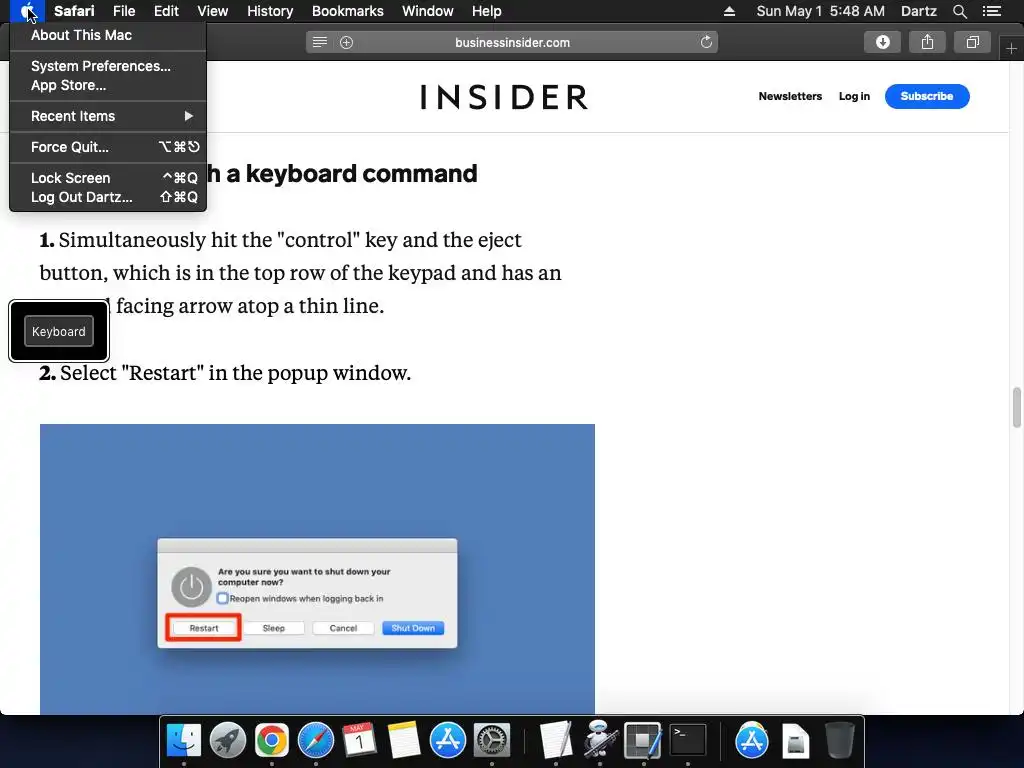Choose About This Mac
Viewport: 1024px width, 768px height.
[x=108, y=35]
